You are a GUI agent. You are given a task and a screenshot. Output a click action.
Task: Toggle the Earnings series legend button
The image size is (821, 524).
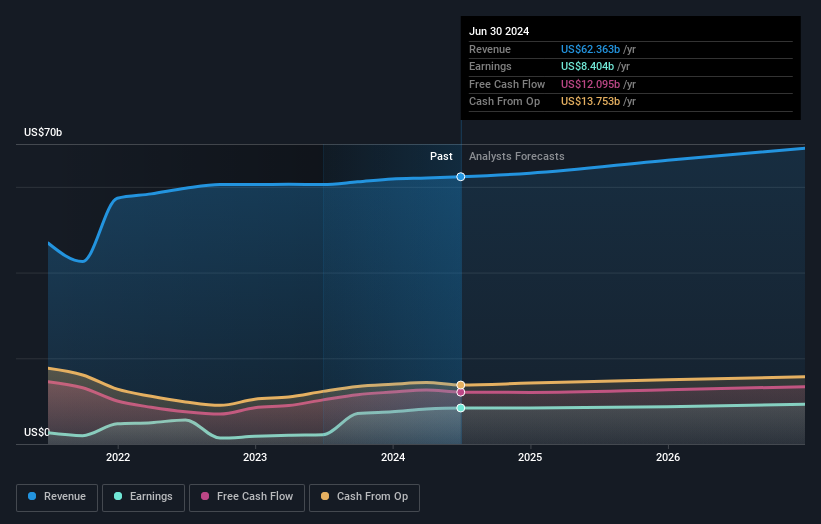143,497
